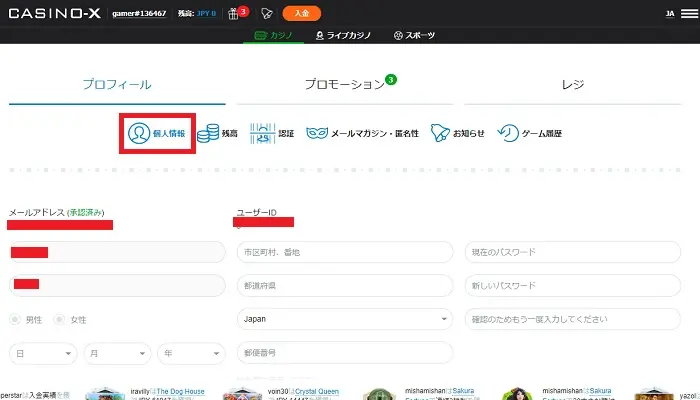Open メールマガジン・匿名性 mask icon

(318, 133)
